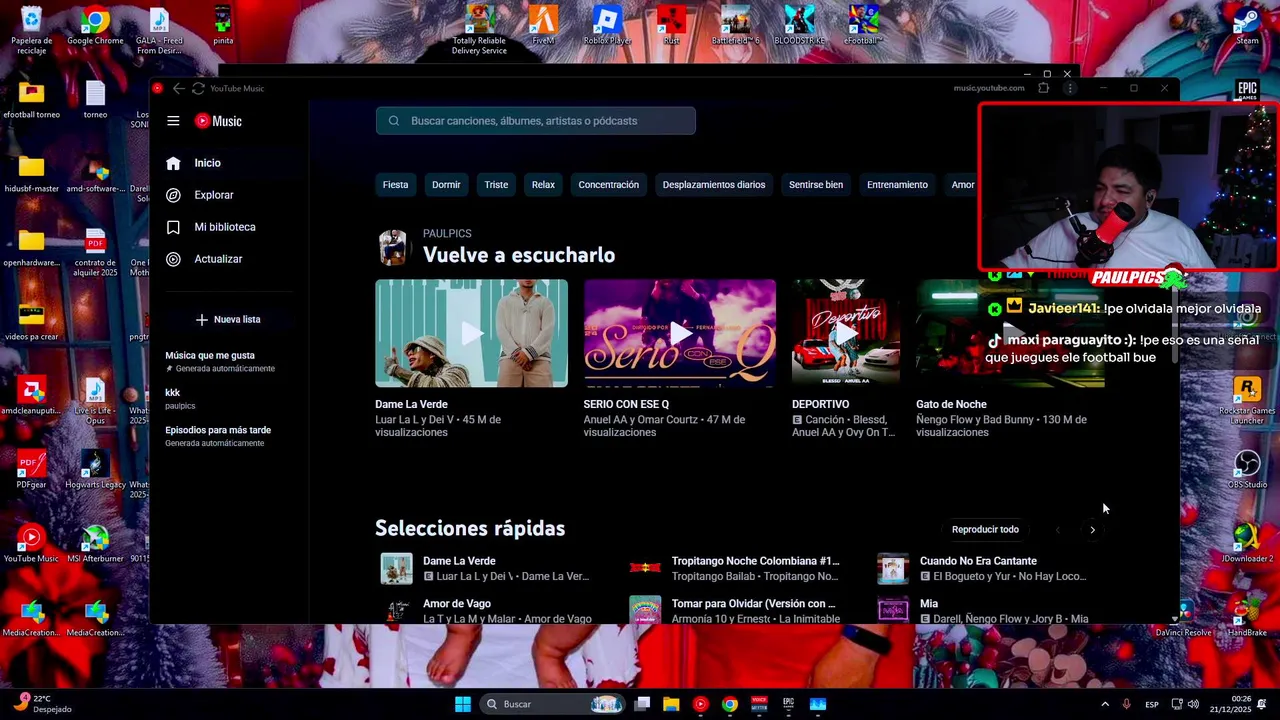Select the Concentración mood chip
Viewport: 1280px width, 720px height.
pyautogui.click(x=608, y=185)
